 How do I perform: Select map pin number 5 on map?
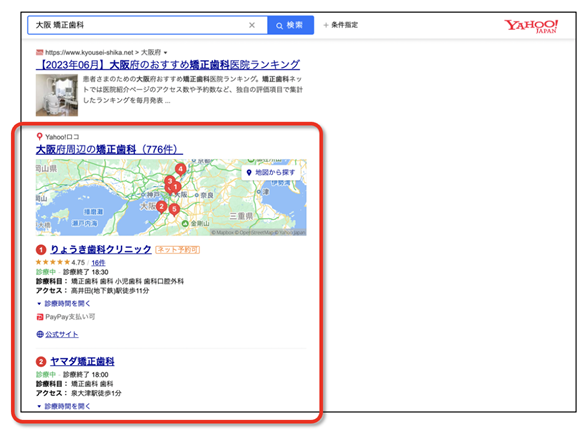click(174, 210)
